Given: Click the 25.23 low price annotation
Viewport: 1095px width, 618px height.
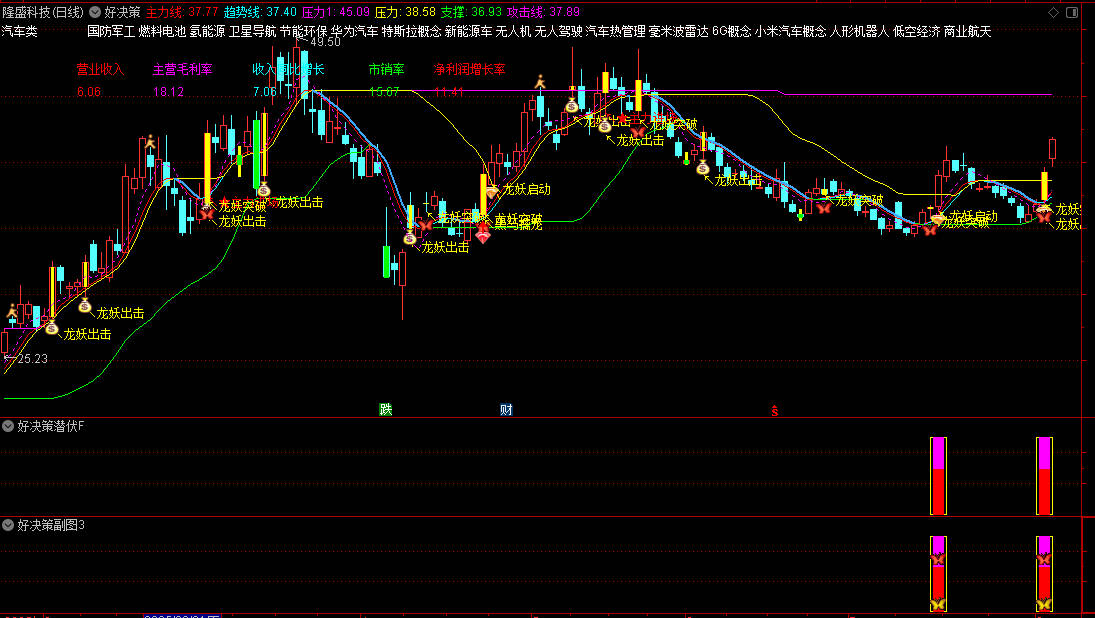Looking at the screenshot, I should 33,359.
